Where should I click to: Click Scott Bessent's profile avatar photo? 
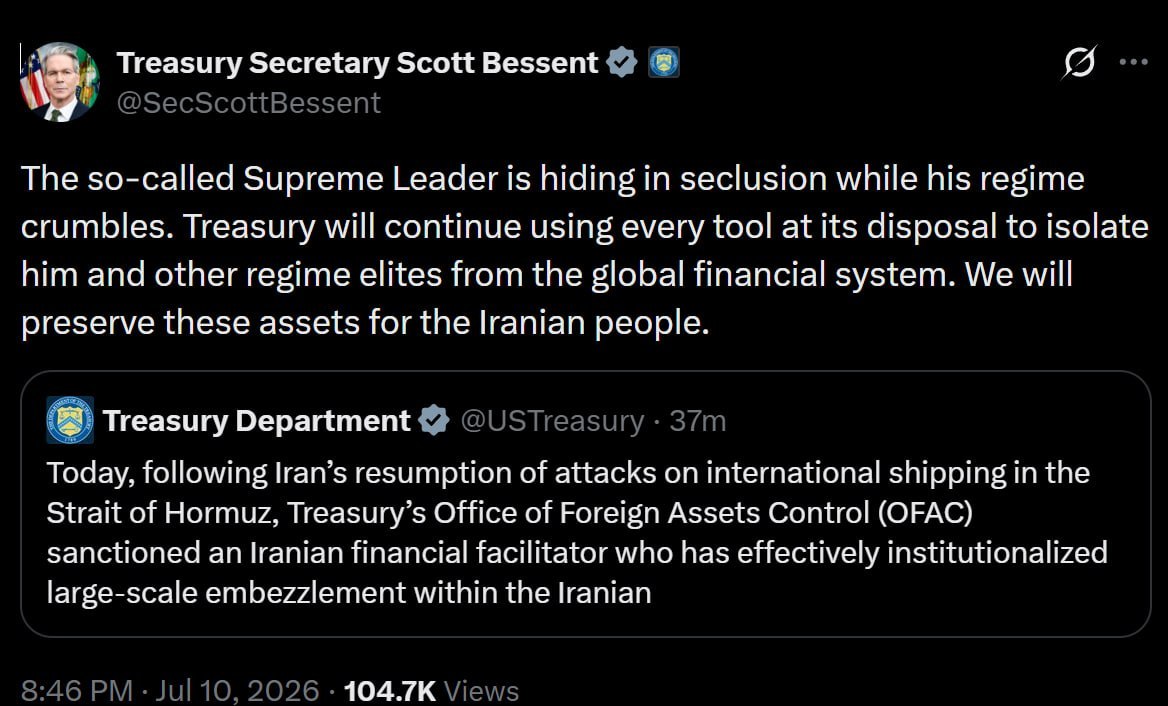(x=60, y=82)
